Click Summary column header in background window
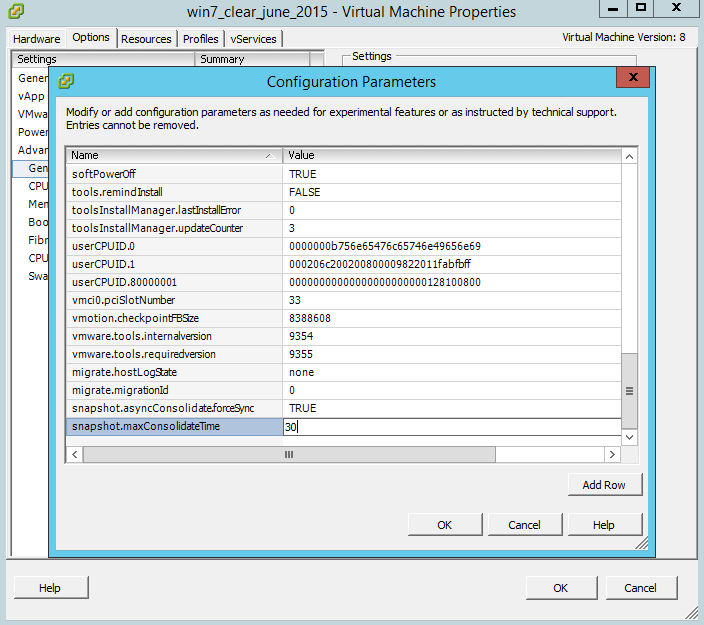The width and height of the screenshot is (704, 625). click(x=252, y=59)
